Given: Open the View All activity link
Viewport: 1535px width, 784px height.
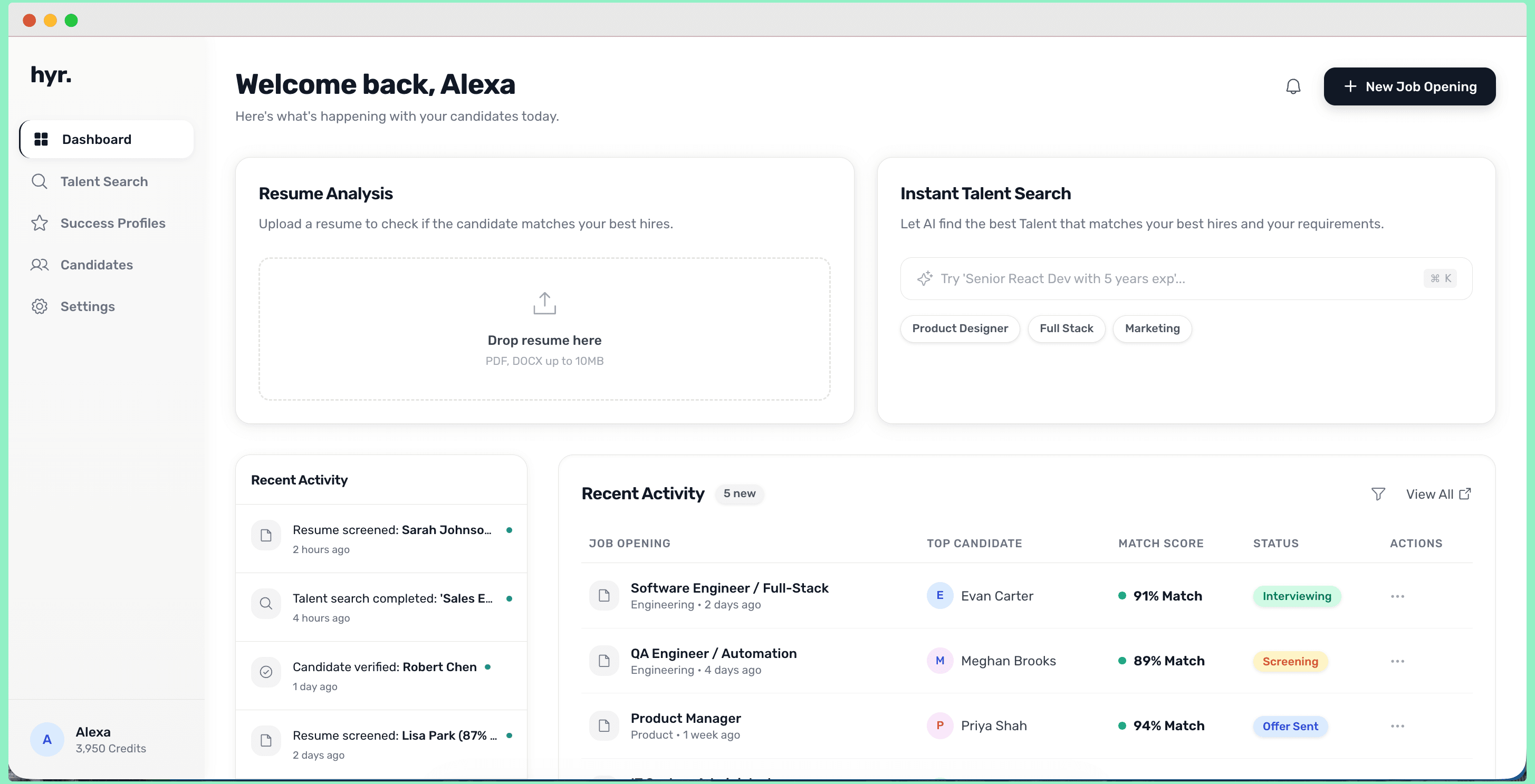Looking at the screenshot, I should 1431,494.
